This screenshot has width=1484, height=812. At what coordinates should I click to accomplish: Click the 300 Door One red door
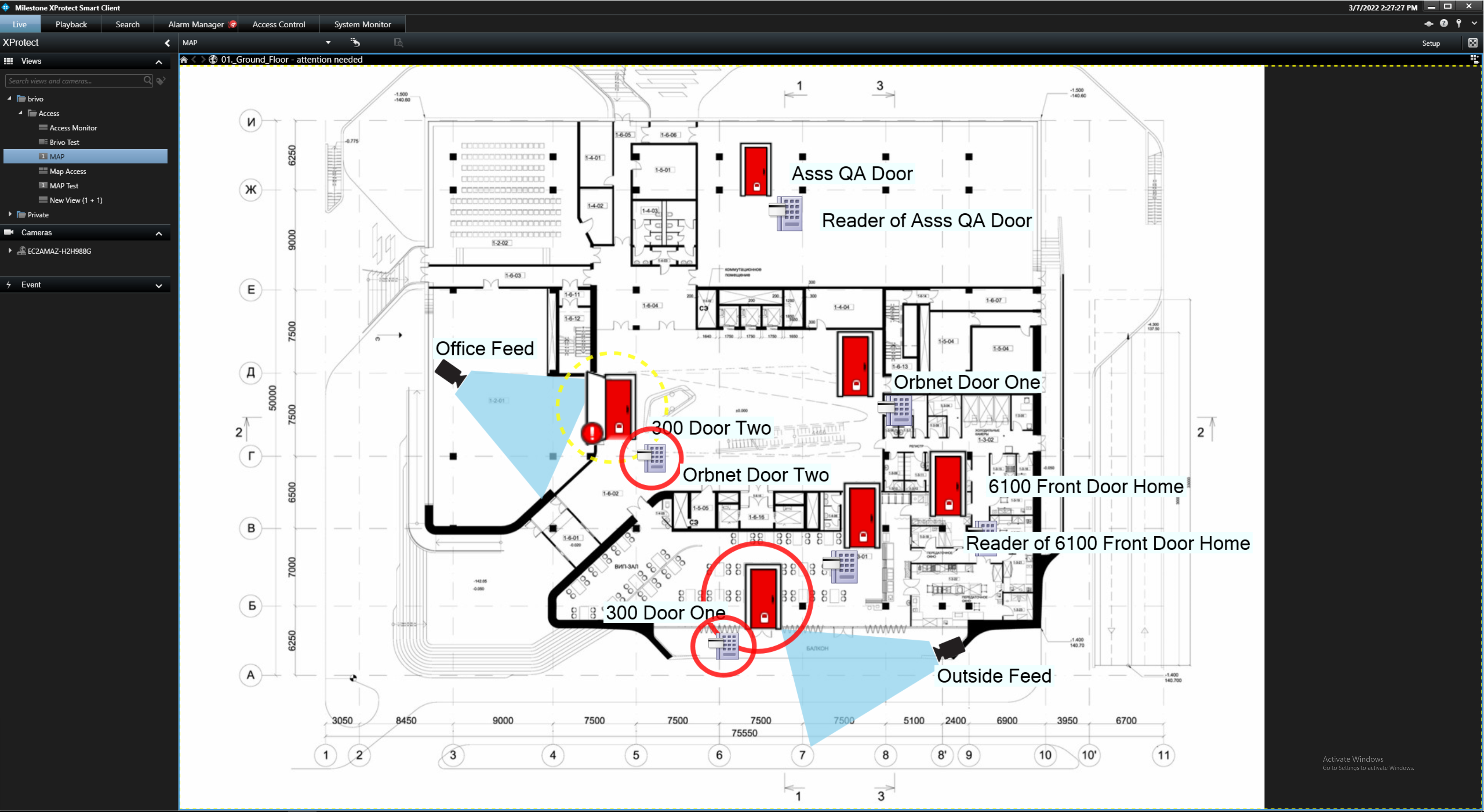(x=763, y=596)
